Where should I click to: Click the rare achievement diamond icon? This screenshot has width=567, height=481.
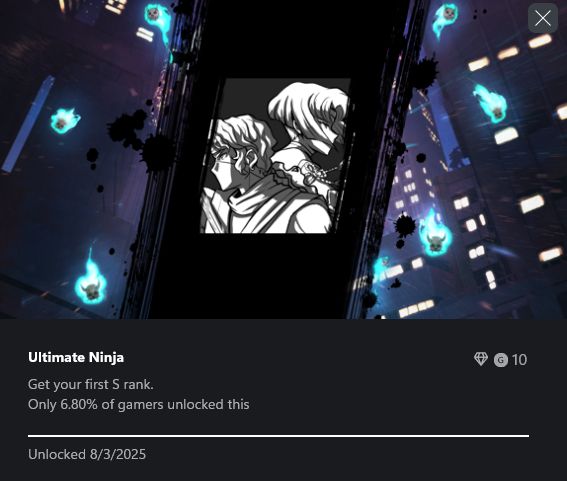[x=481, y=359]
